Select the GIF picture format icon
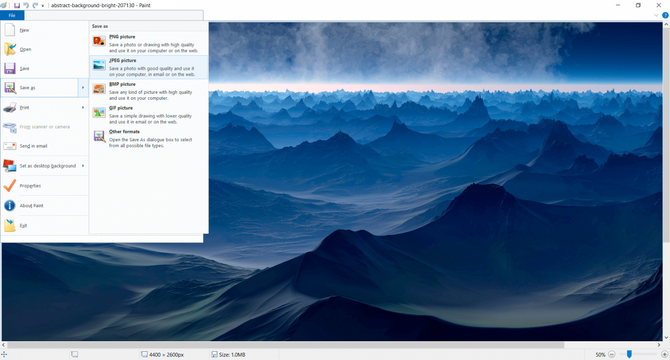Image resolution: width=670 pixels, height=360 pixels. 99,113
